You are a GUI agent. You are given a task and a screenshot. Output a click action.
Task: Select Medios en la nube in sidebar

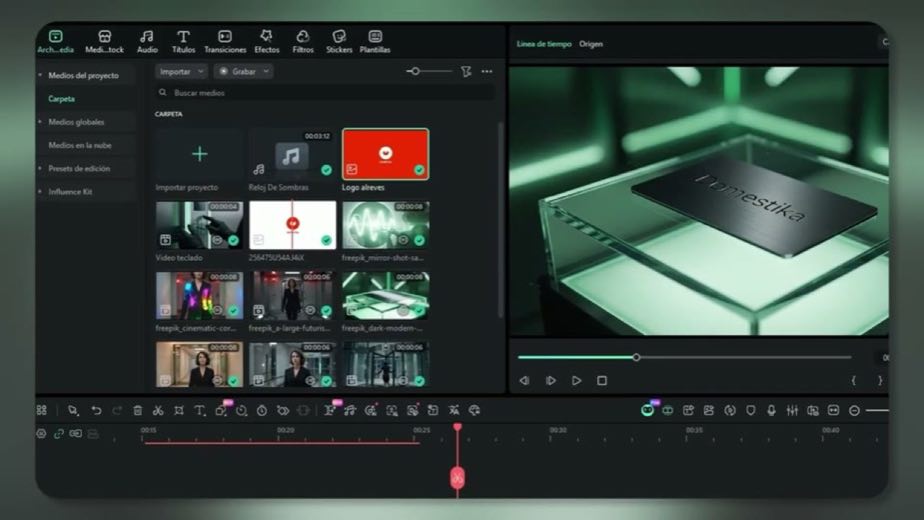[x=80, y=145]
